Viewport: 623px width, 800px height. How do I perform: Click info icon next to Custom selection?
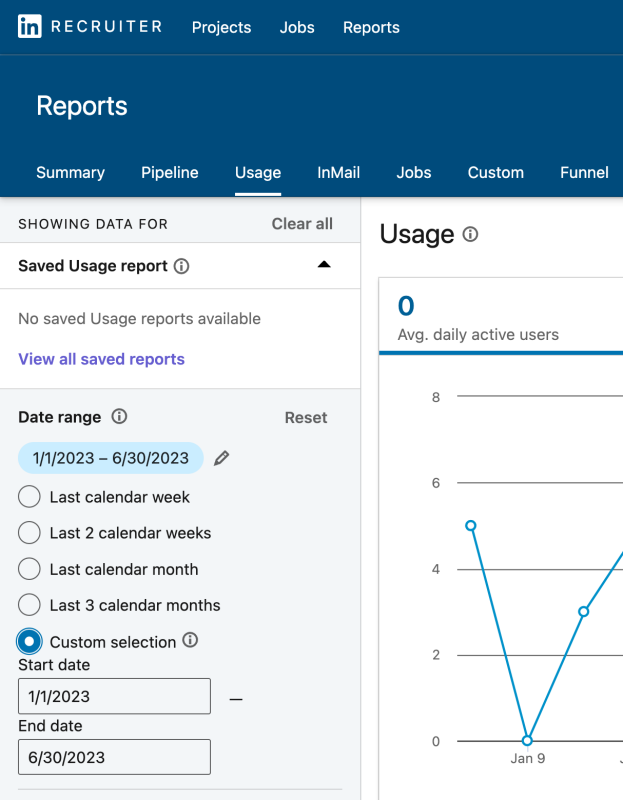[190, 640]
